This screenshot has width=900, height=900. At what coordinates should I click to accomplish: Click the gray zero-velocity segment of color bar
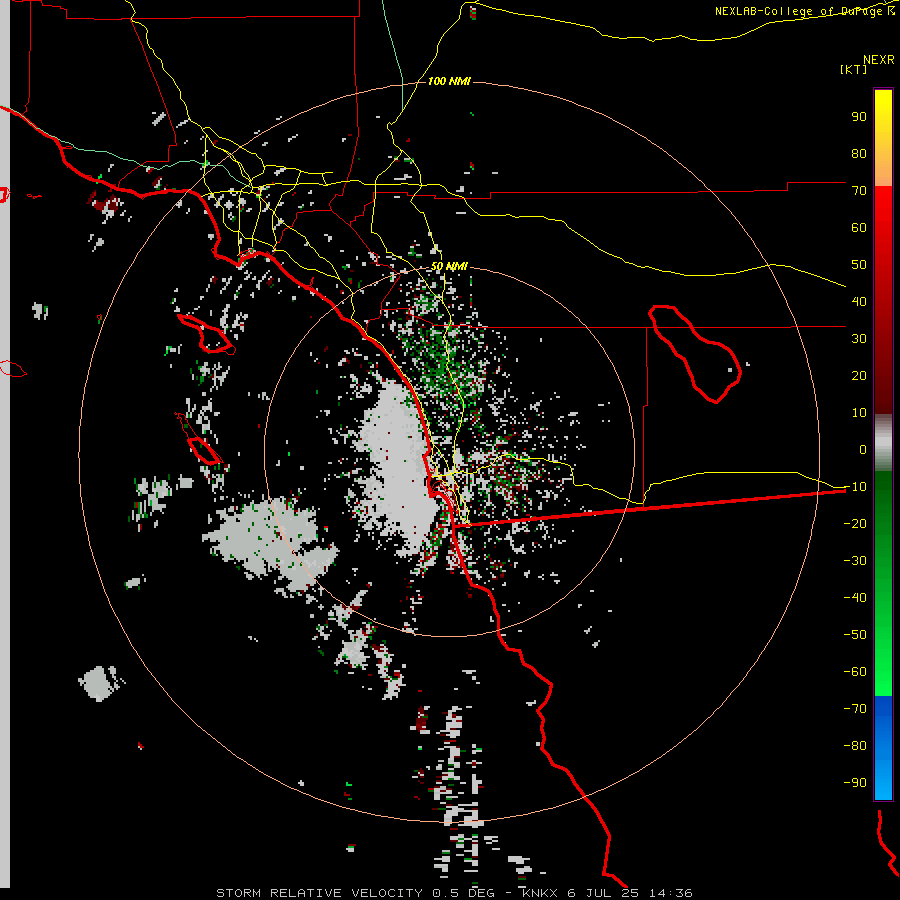[883, 445]
